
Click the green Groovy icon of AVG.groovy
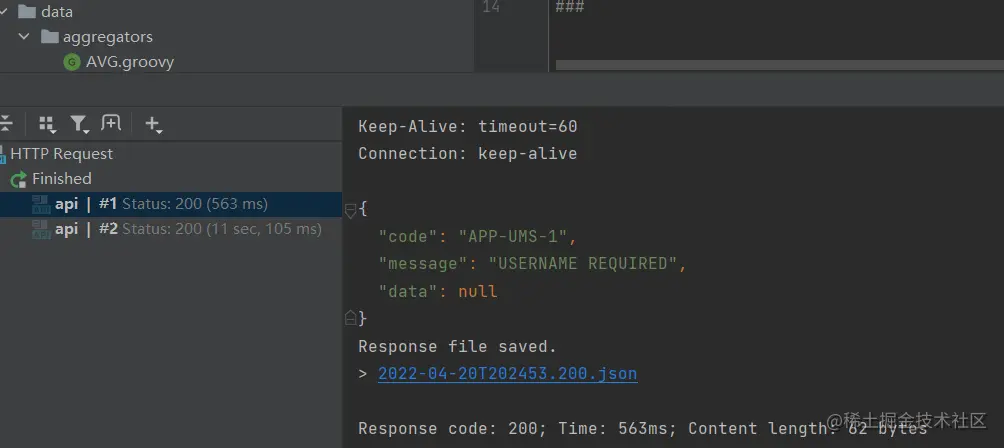[72, 62]
